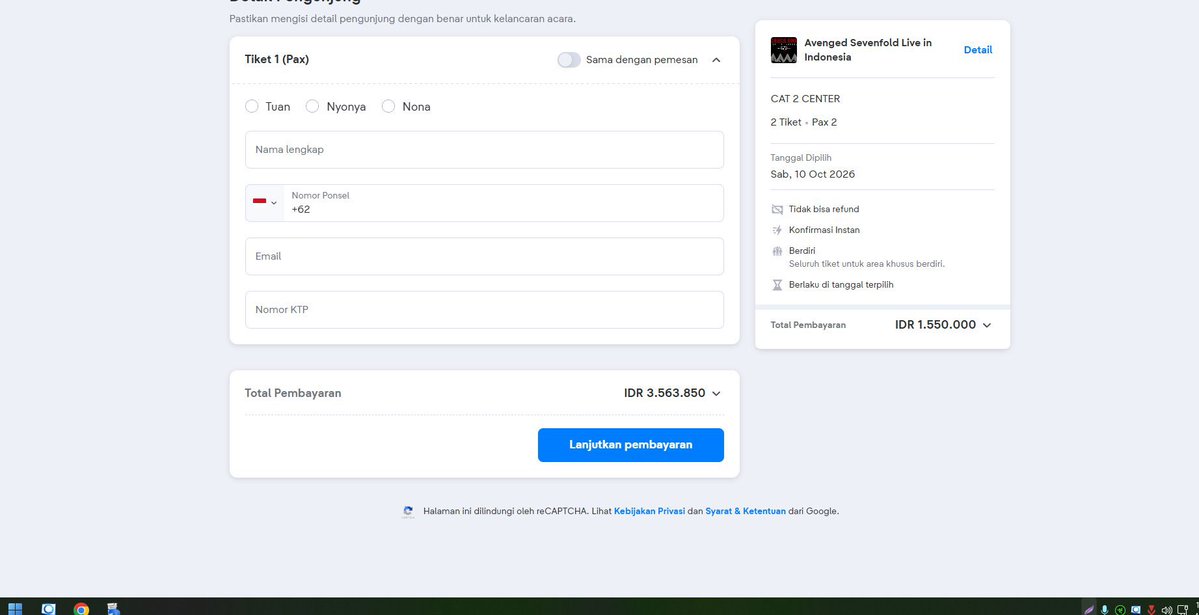Click the Nomor KTP field

tap(484, 310)
